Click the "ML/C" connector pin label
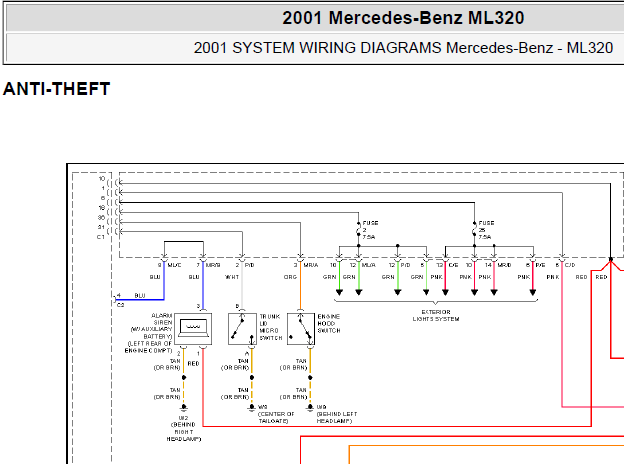The width and height of the screenshot is (624, 464). tap(174, 265)
